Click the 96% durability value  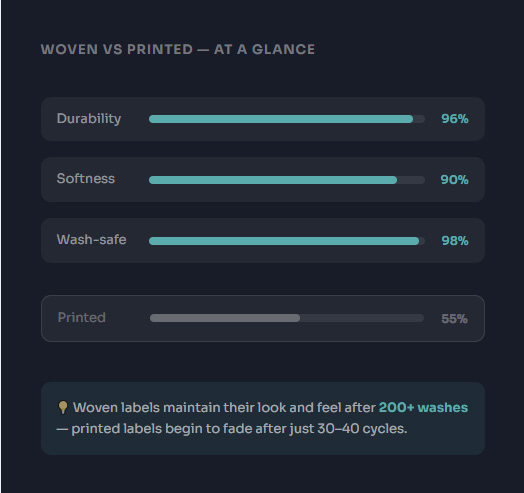pos(454,119)
